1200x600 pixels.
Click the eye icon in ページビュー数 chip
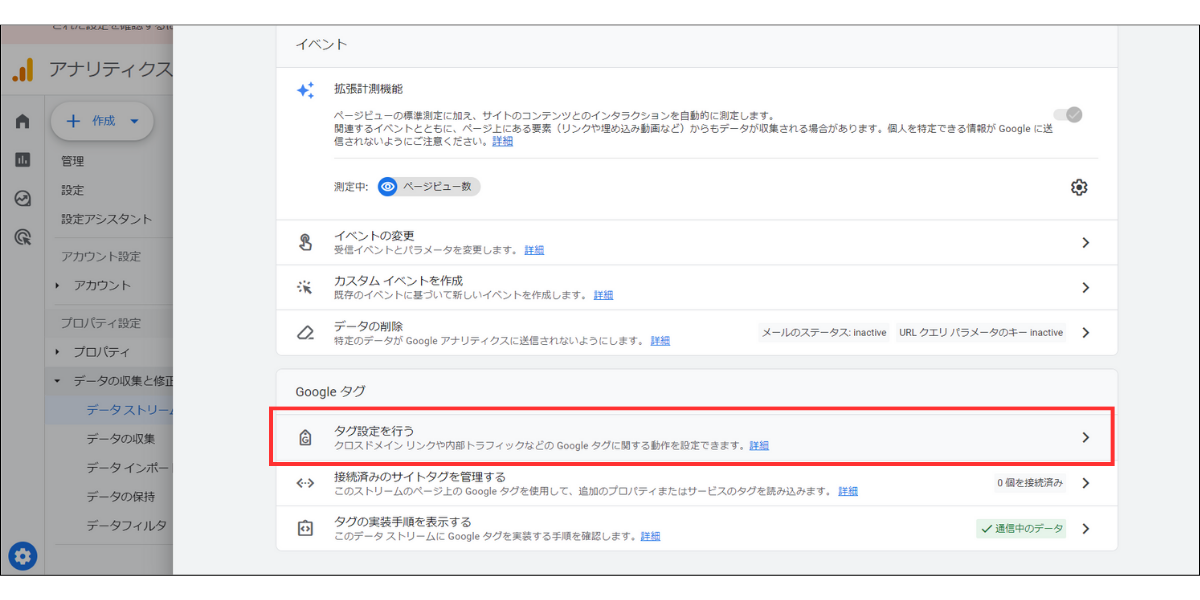[388, 186]
